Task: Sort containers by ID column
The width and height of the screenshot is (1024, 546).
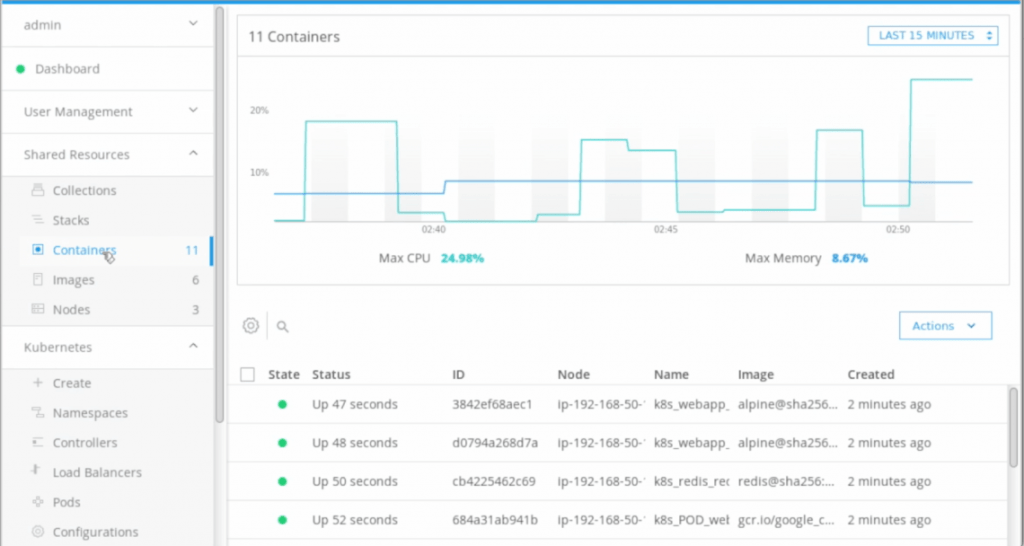Action: click(458, 374)
